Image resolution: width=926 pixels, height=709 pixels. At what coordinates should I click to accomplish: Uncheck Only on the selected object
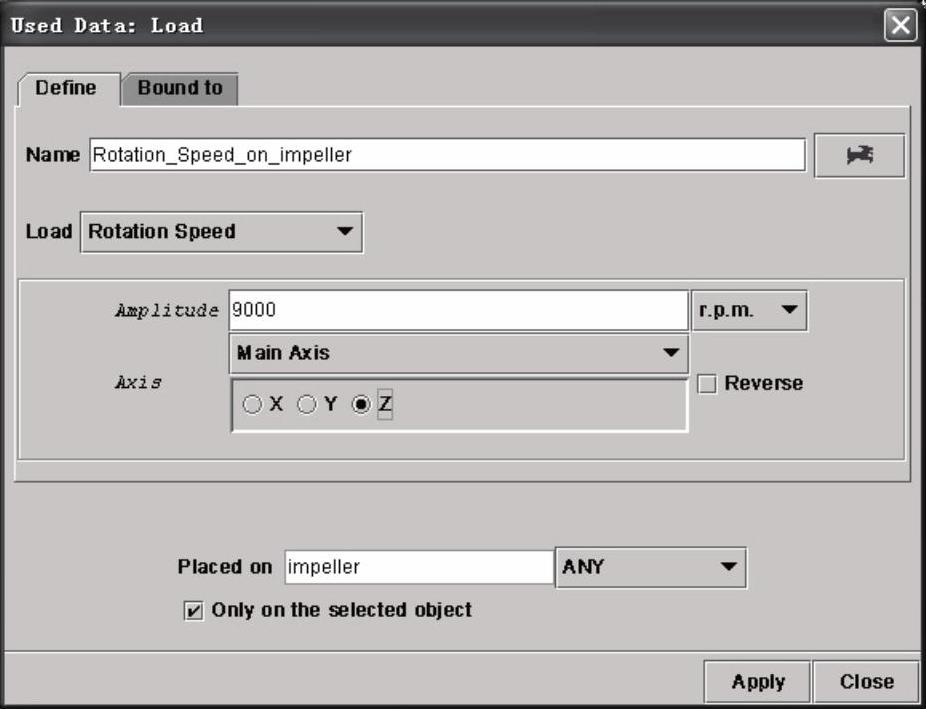194,610
